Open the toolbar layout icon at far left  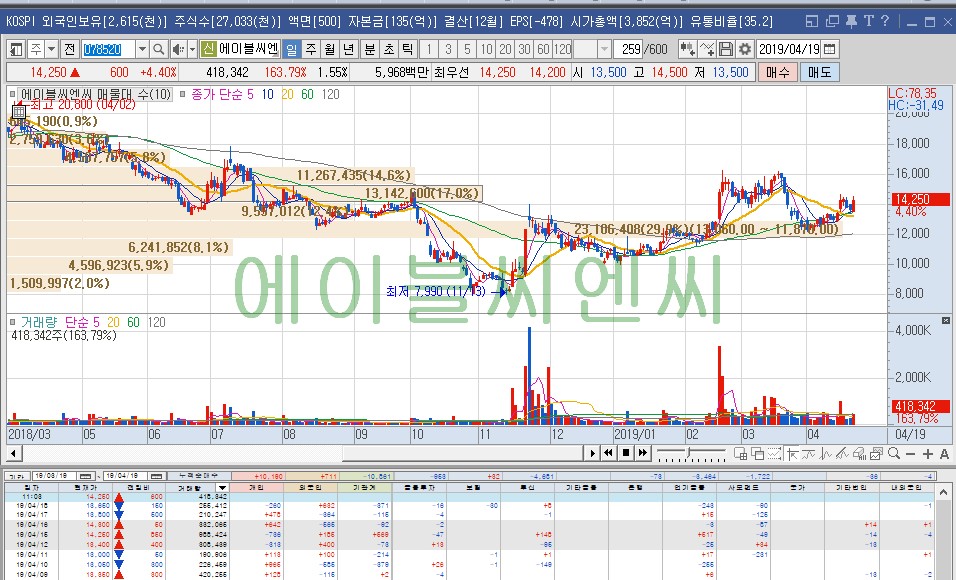(16, 49)
